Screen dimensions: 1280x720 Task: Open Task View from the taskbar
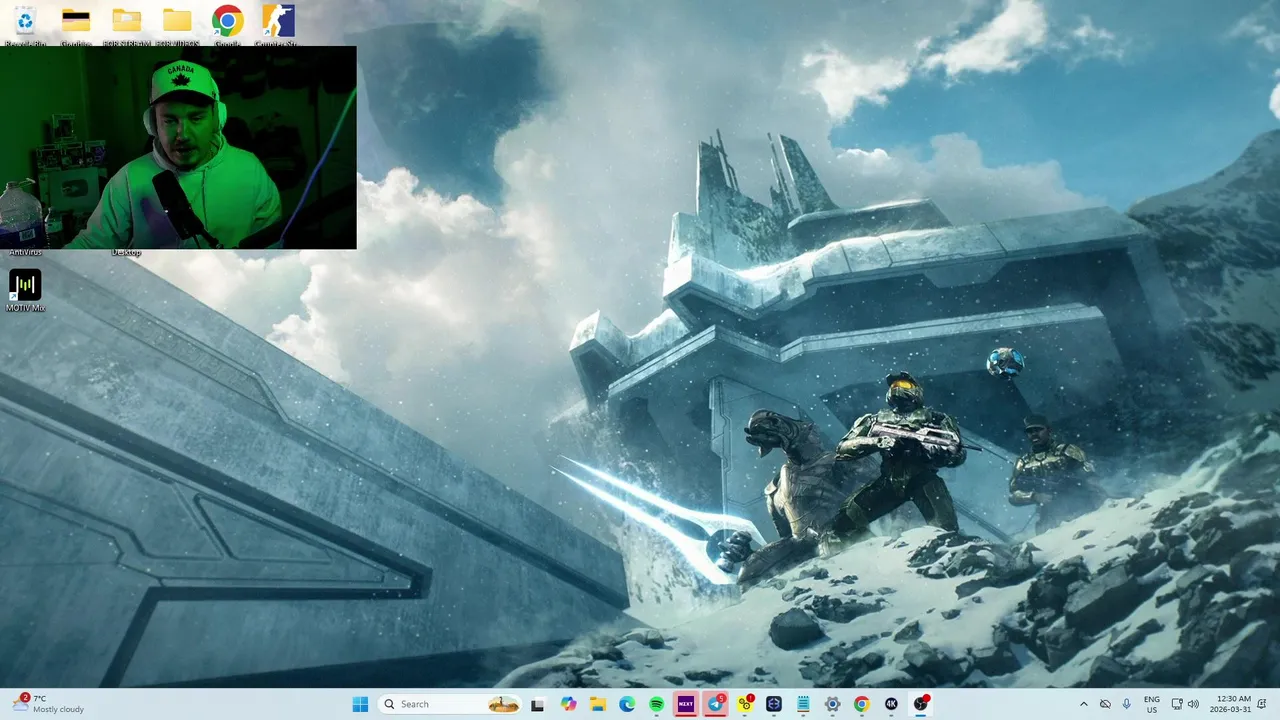coord(537,704)
